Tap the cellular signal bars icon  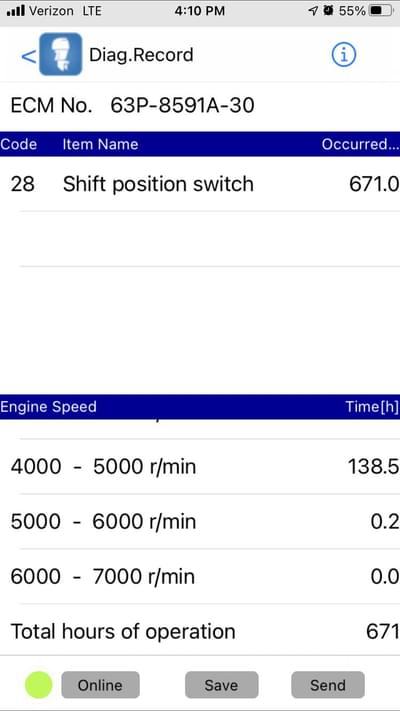pyautogui.click(x=16, y=11)
